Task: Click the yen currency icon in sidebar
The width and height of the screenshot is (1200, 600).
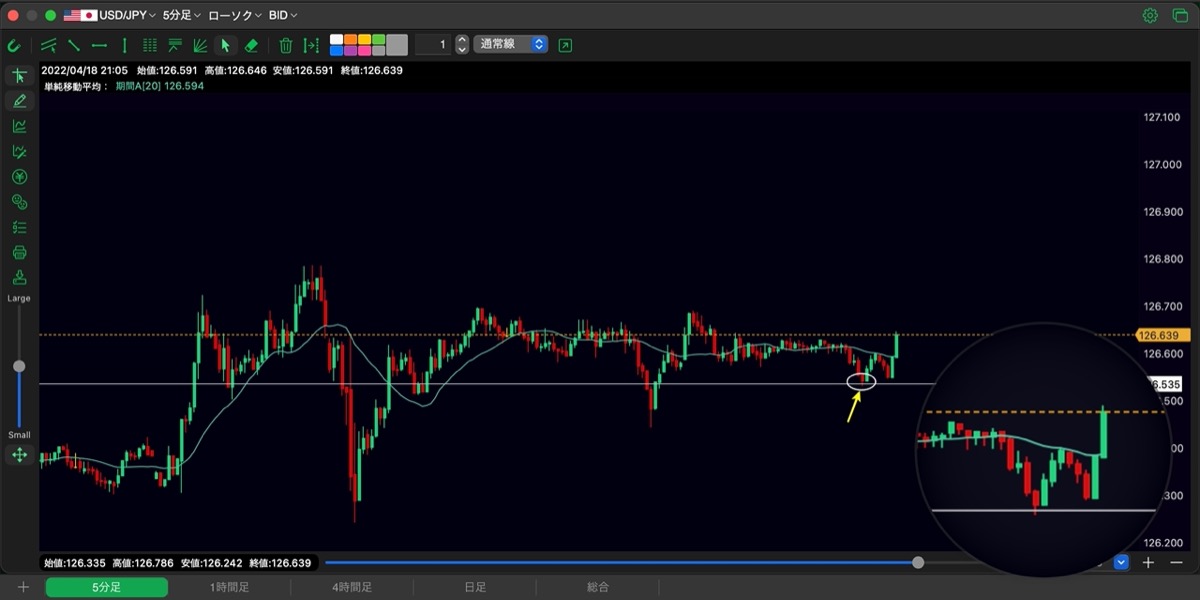Action: (x=19, y=177)
